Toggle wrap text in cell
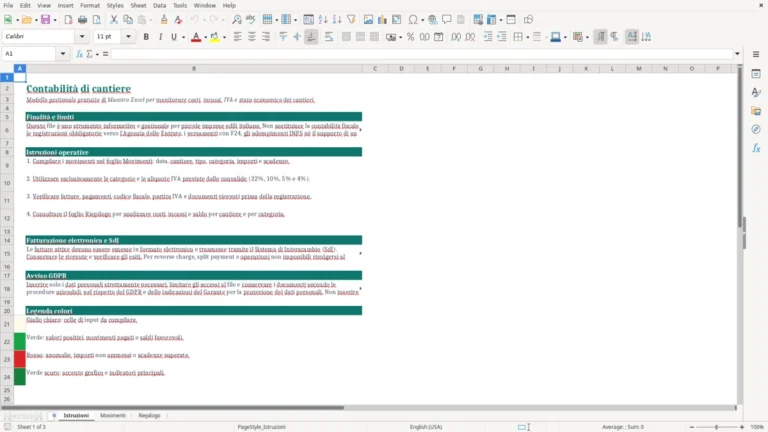Viewport: 768px width, 432px height. coord(329,37)
